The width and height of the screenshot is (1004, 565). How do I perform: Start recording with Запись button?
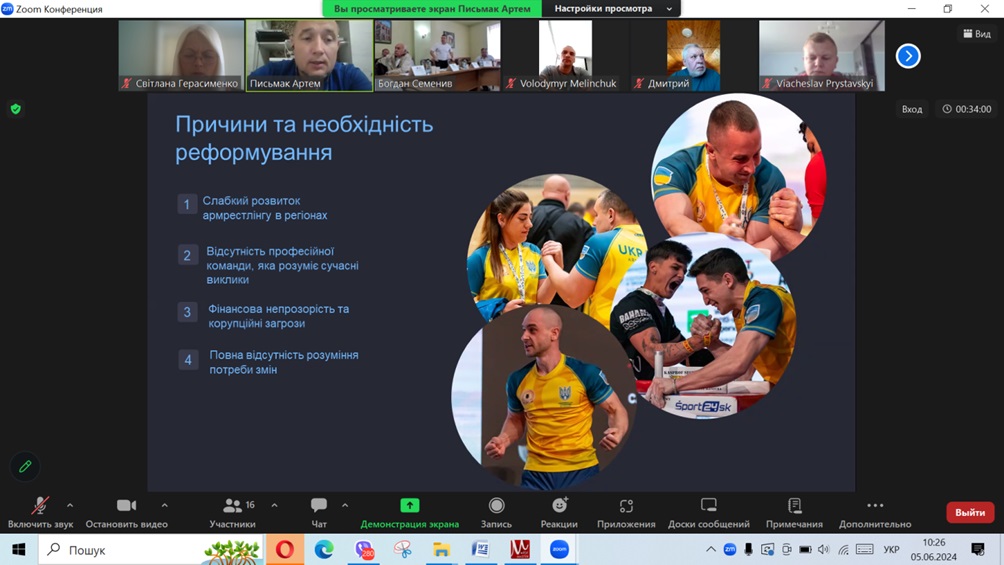tap(496, 511)
